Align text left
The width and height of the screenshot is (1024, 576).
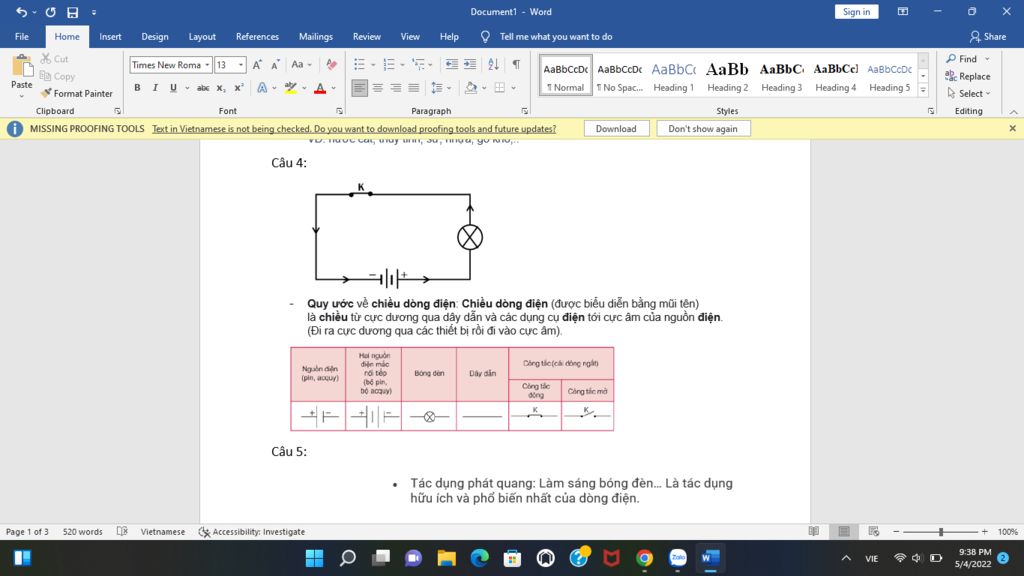click(x=359, y=88)
